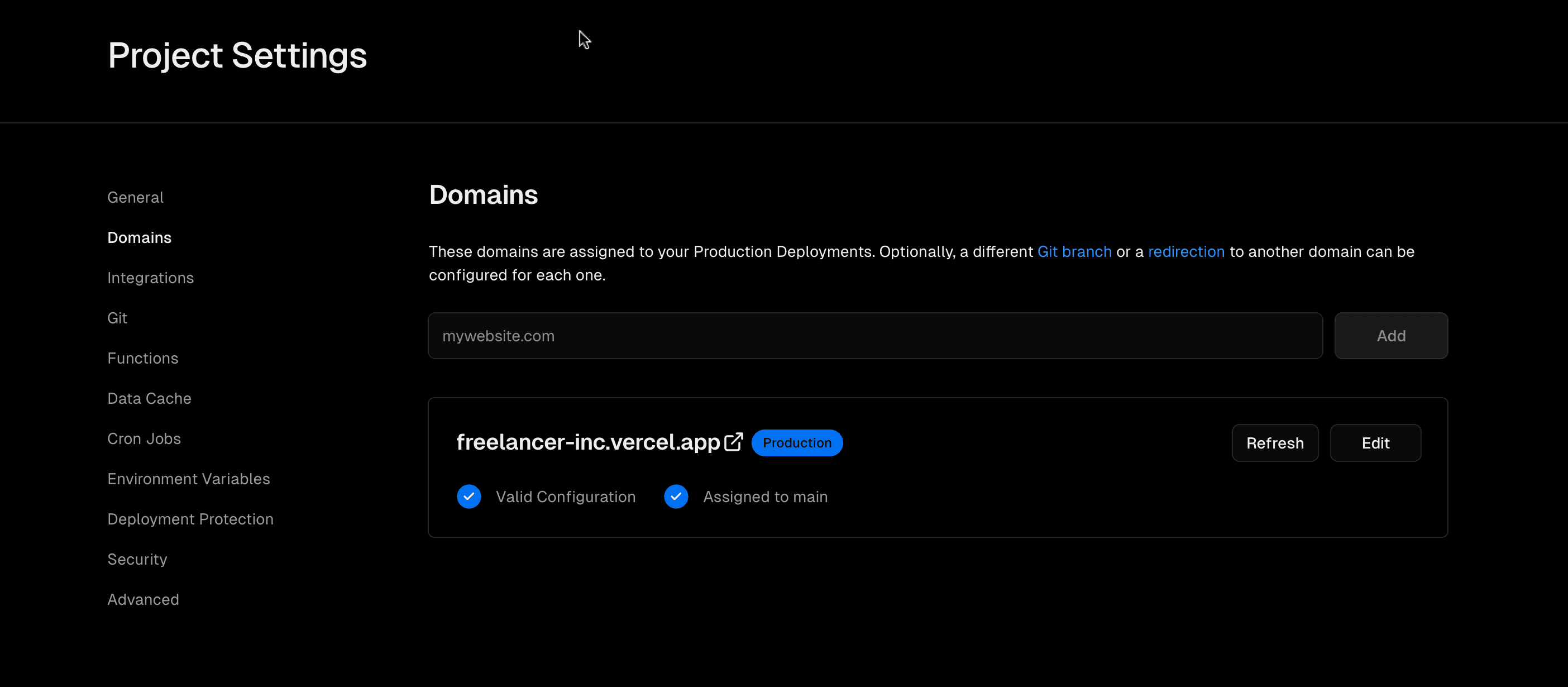Switch to Cron Jobs settings
The height and width of the screenshot is (687, 1568).
(144, 438)
